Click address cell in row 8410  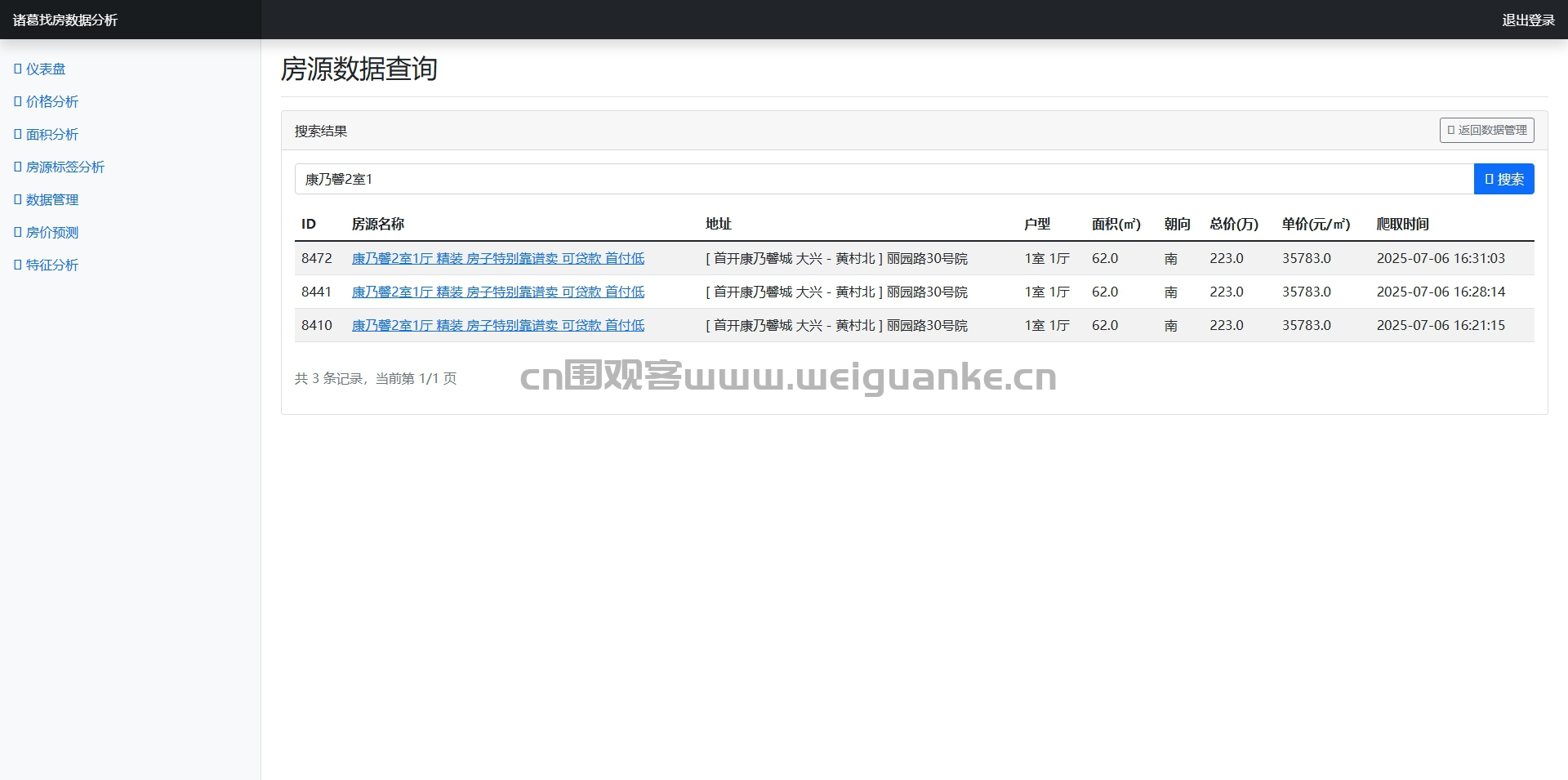836,326
